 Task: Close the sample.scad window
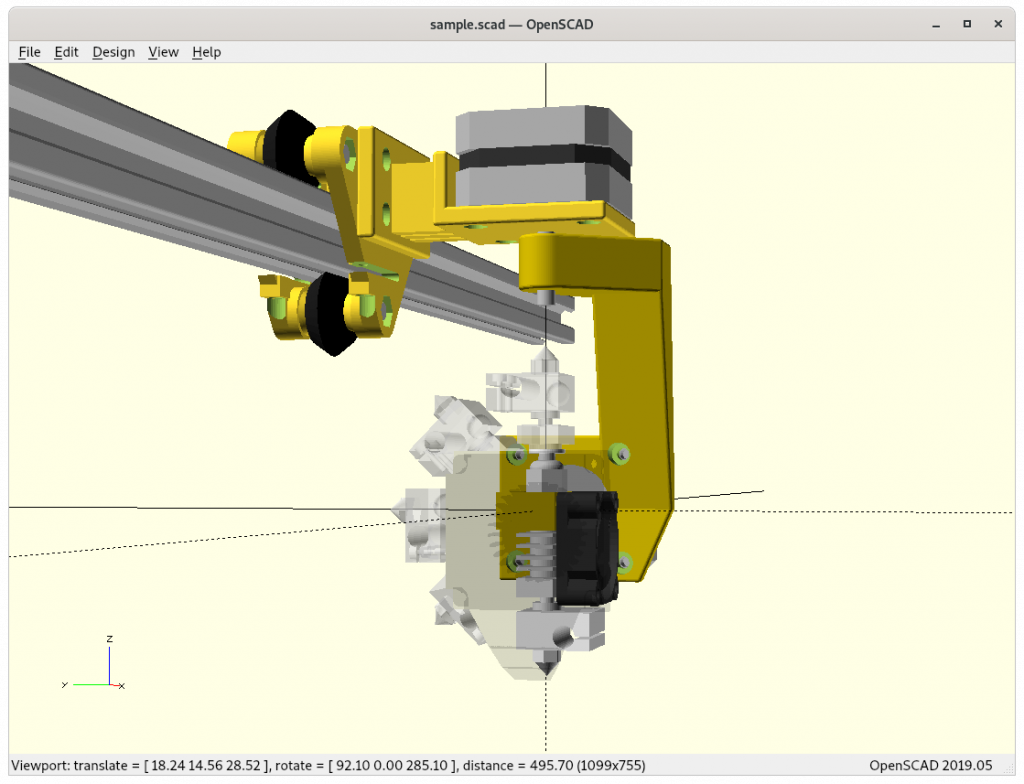(998, 24)
